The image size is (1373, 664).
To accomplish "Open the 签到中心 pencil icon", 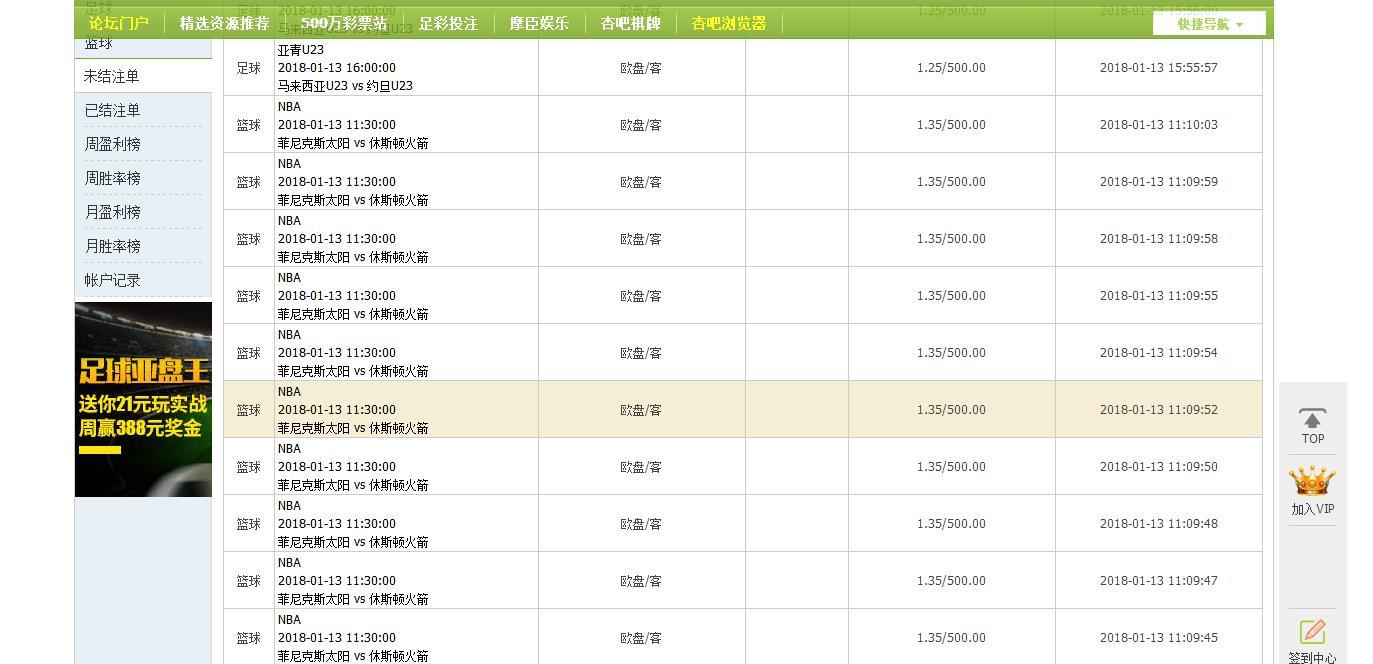I will [x=1312, y=632].
